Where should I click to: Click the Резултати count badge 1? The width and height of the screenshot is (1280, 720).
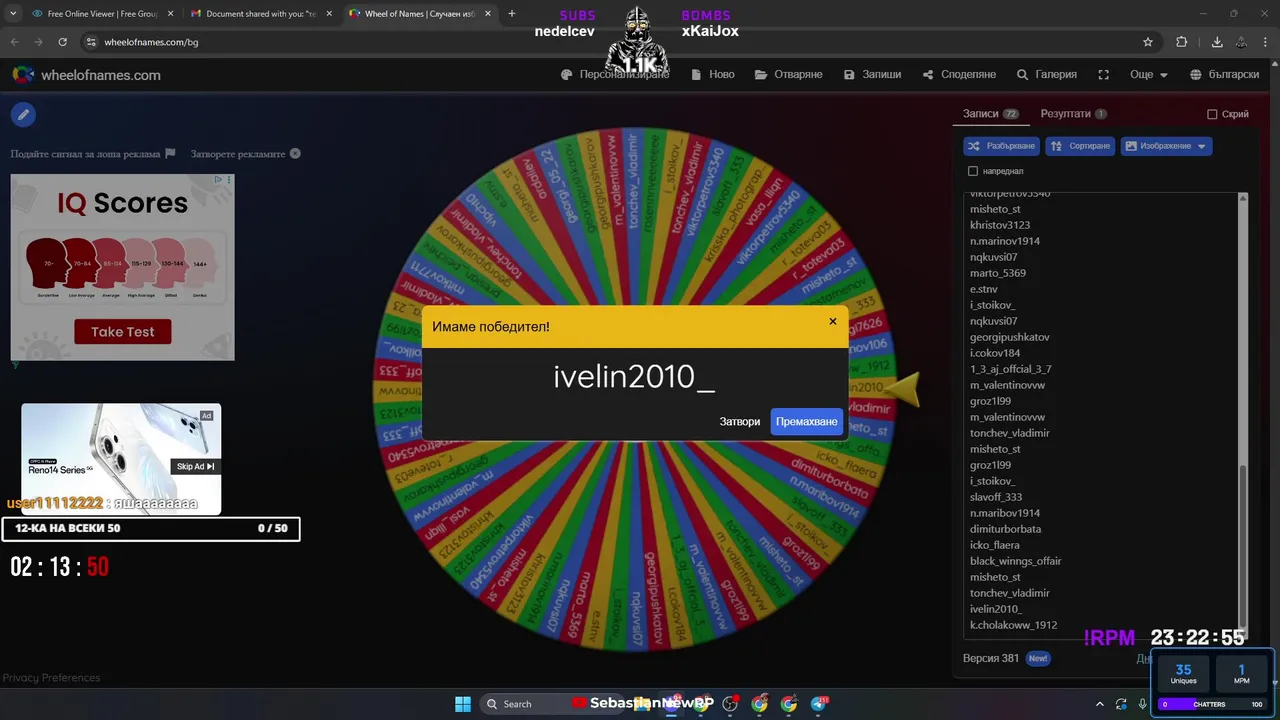[1101, 114]
